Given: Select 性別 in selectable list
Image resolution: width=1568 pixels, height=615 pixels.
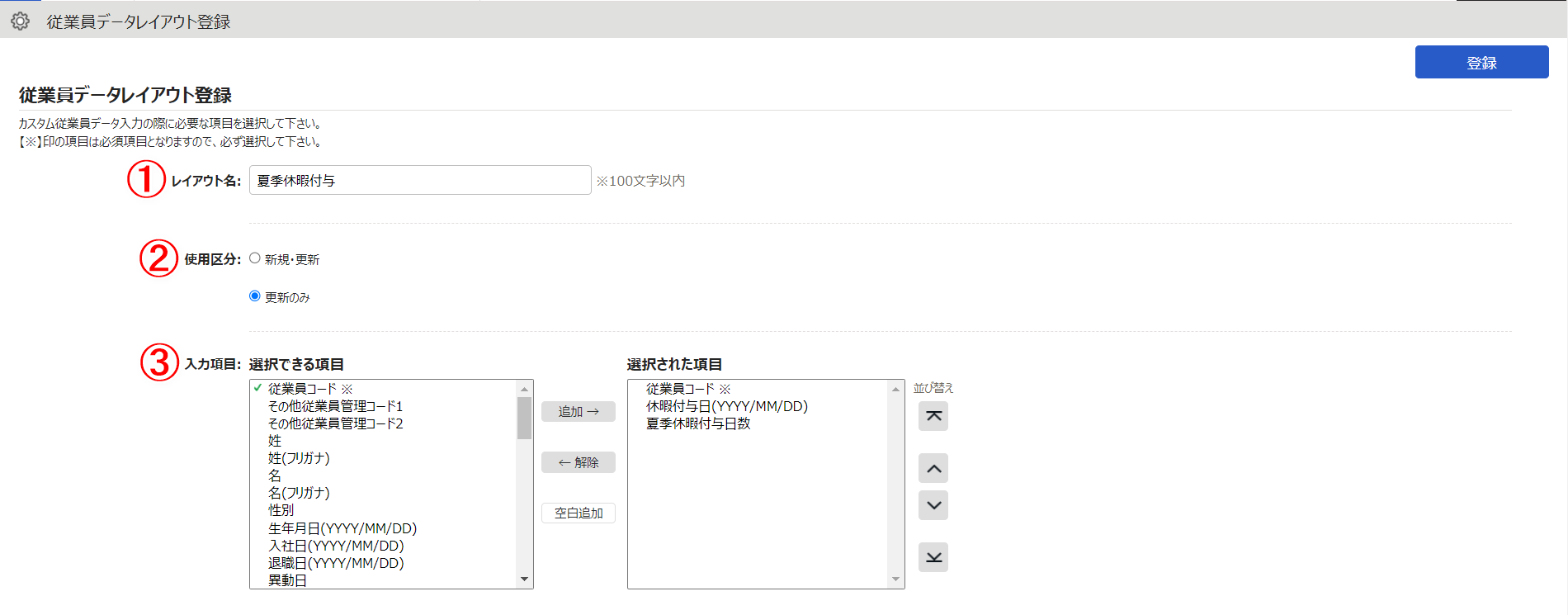Looking at the screenshot, I should (281, 510).
